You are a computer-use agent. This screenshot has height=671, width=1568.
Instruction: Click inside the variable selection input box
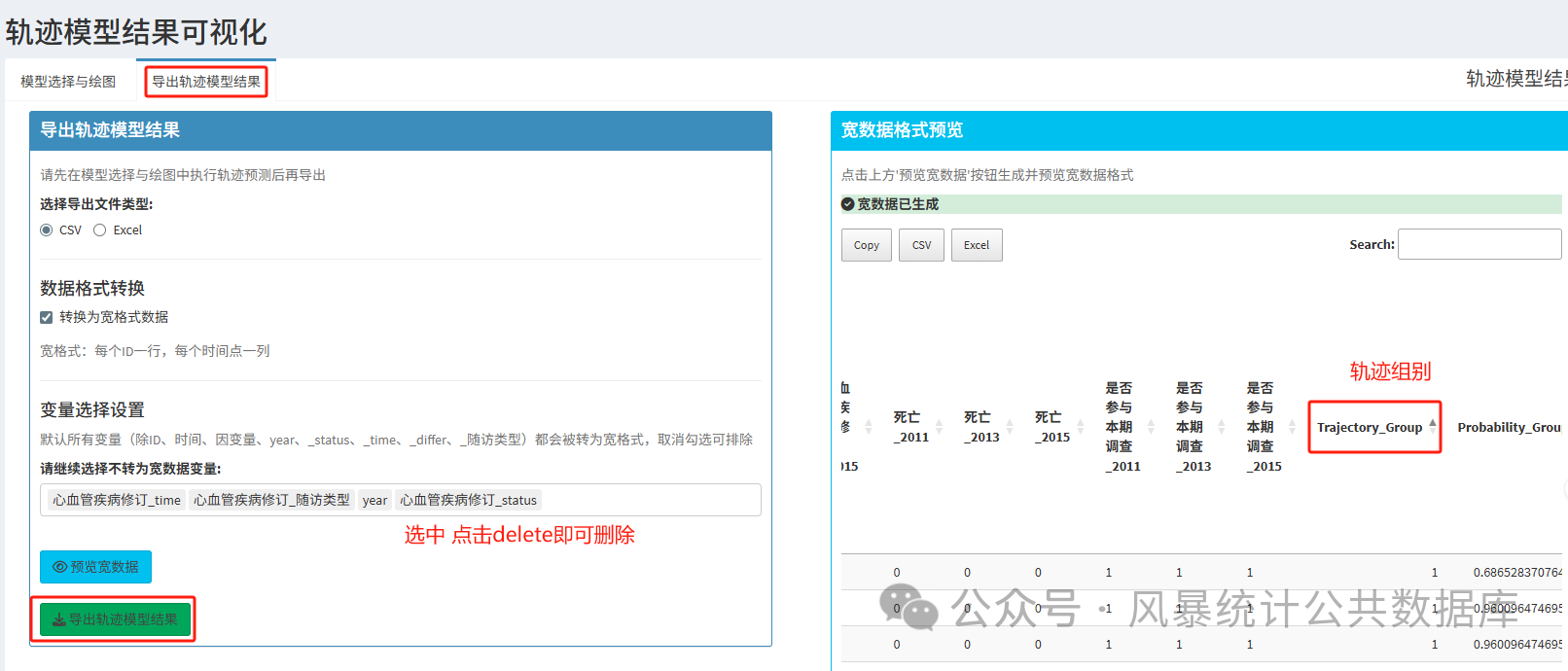401,500
